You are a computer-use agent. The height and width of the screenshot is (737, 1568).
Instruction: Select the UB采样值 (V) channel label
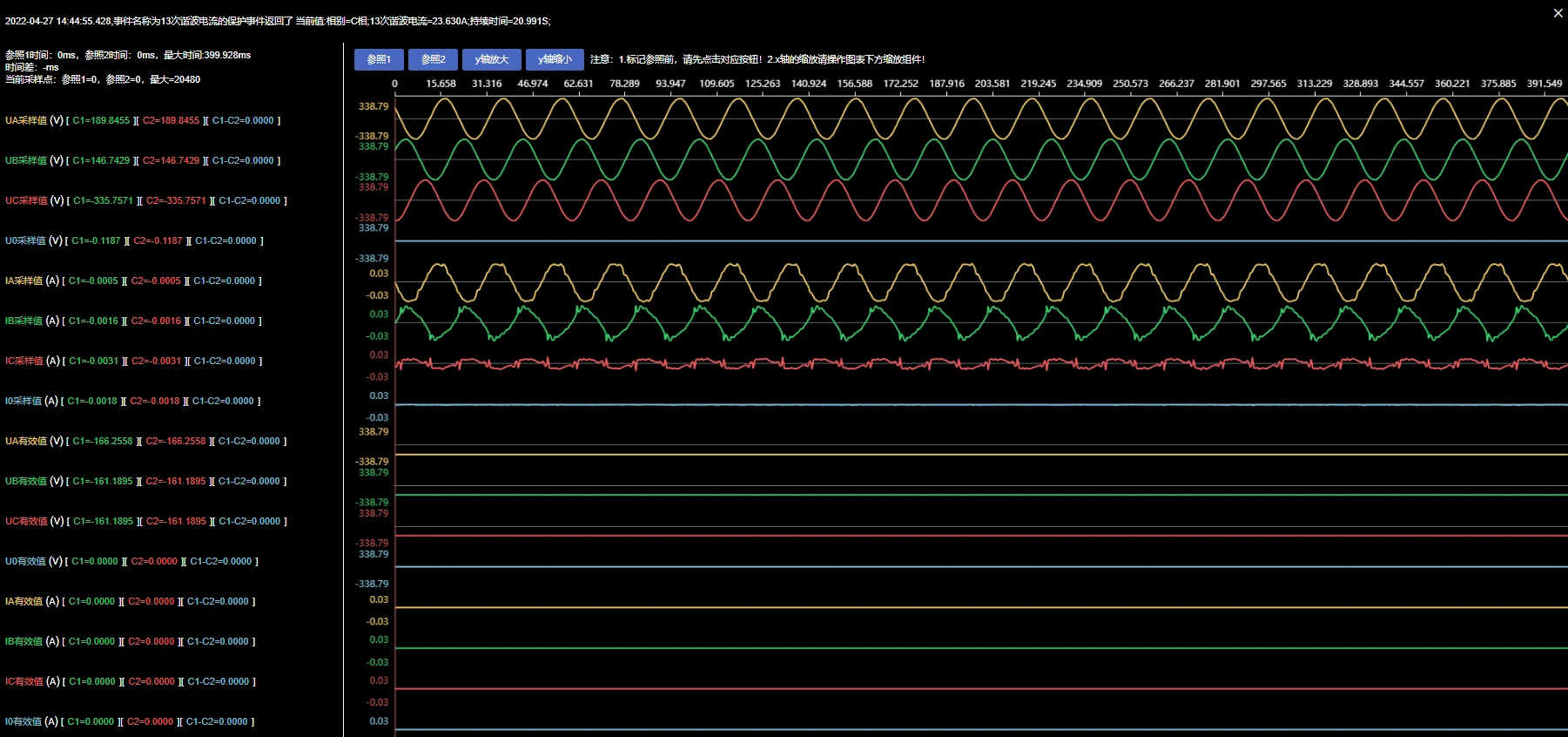(34, 160)
